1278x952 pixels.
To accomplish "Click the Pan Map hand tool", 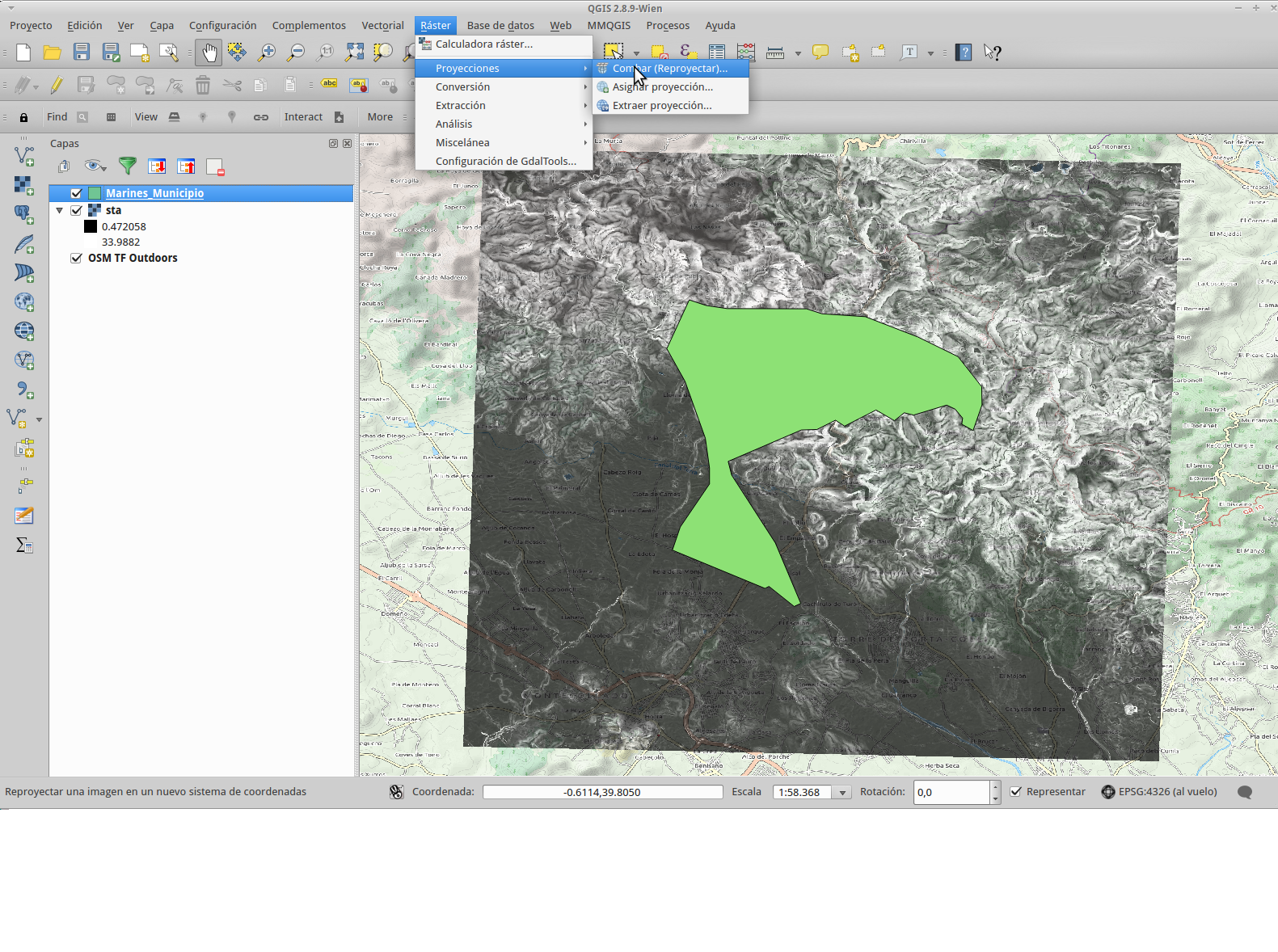I will point(209,53).
